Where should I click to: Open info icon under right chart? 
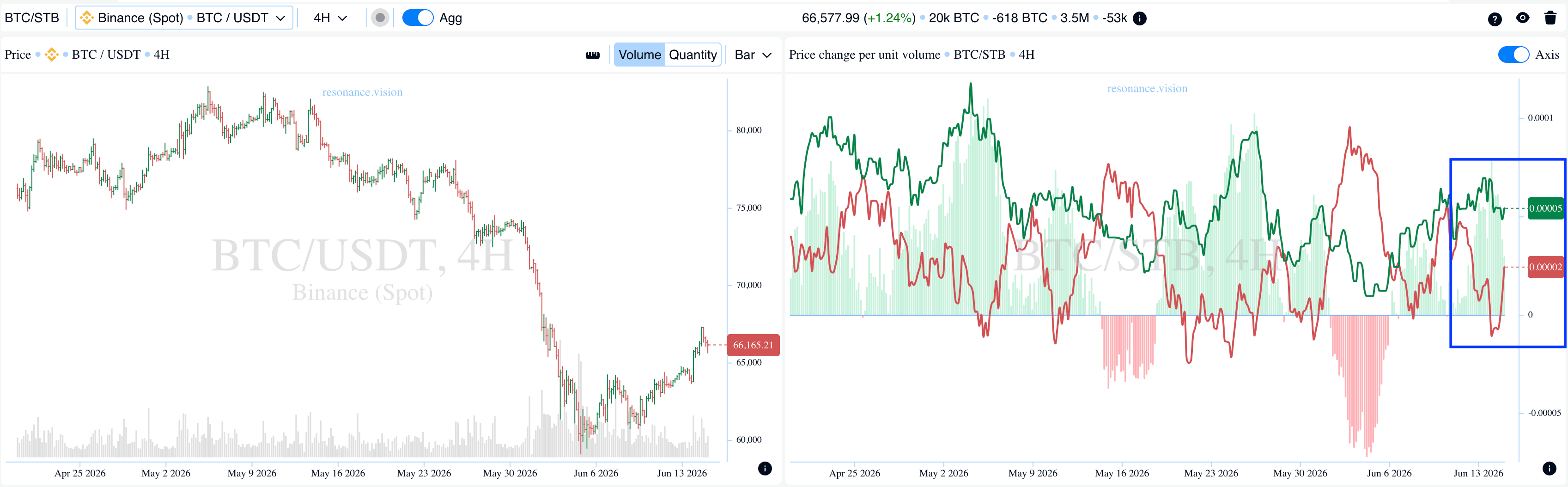1549,468
